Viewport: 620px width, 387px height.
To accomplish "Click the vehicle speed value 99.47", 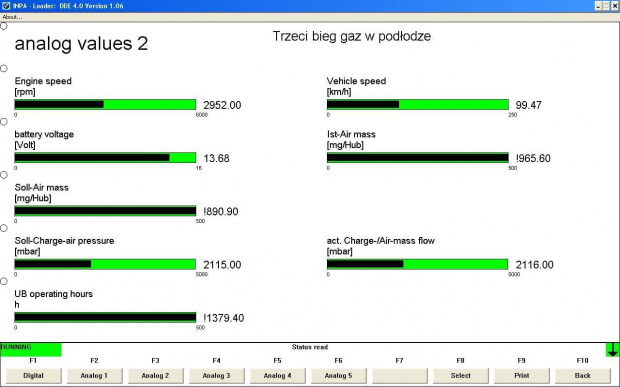I will (x=529, y=105).
